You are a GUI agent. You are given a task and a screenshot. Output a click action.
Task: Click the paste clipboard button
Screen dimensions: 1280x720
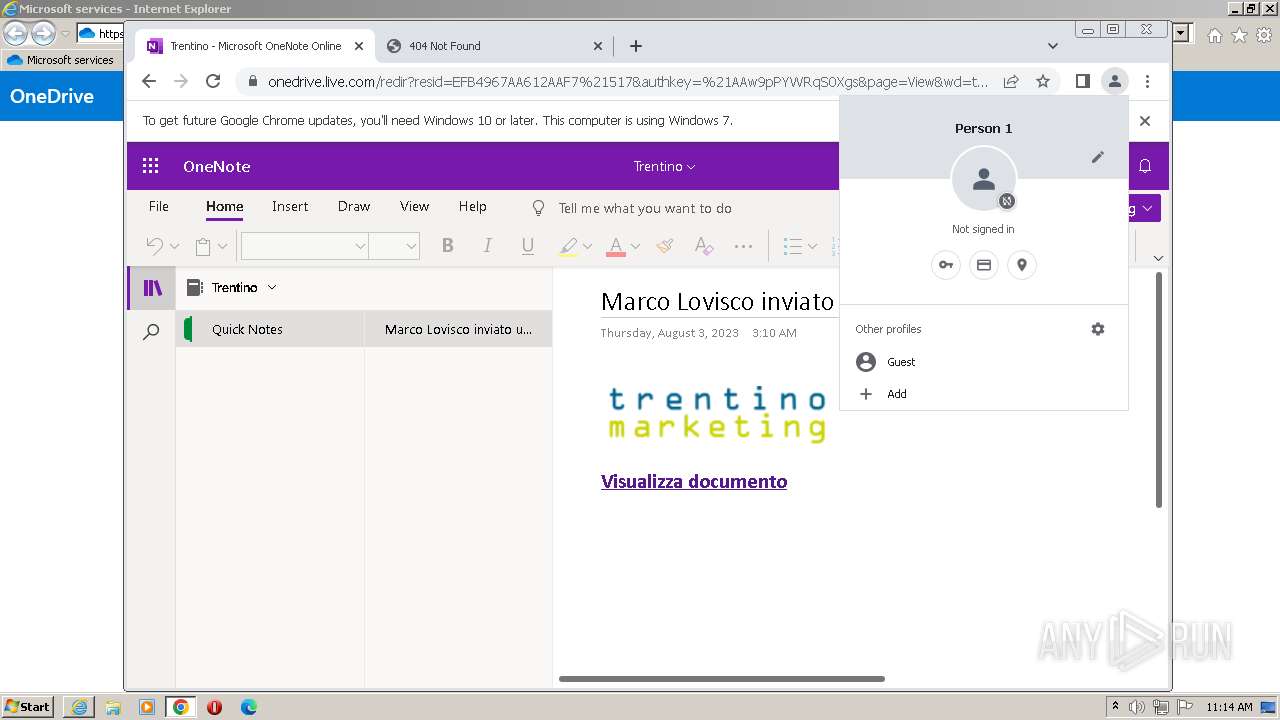(x=203, y=246)
